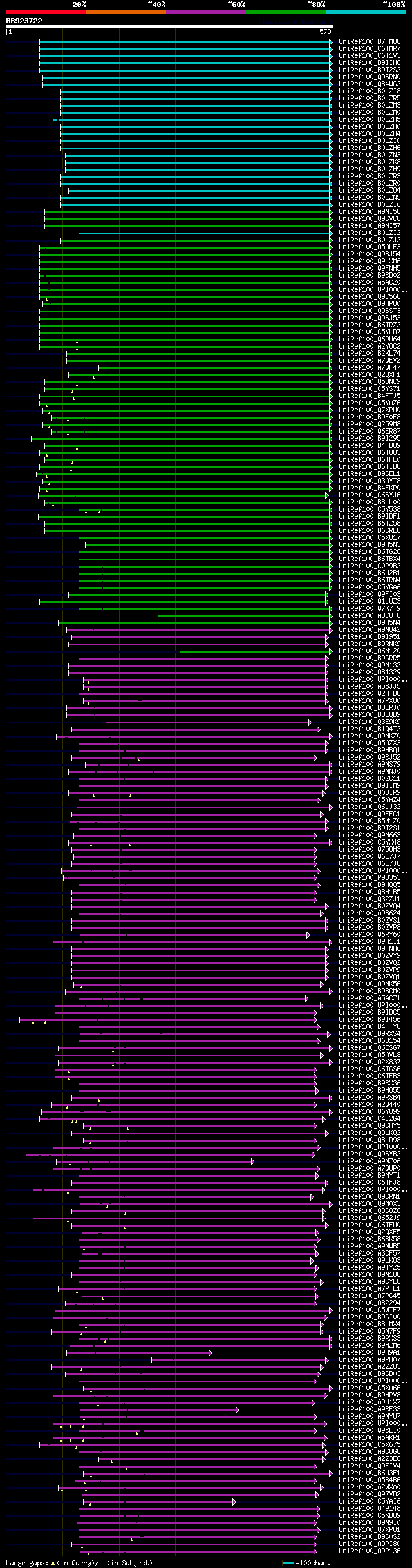Select hit label UniRef100_Q3E9K9
This screenshot has width=412, height=1568.
pos(370,722)
